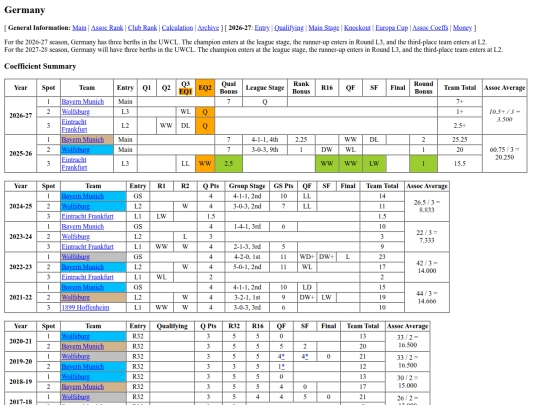Open the 1899 Hoffenheim team link
Screen dimensions: 540x405
(85, 307)
